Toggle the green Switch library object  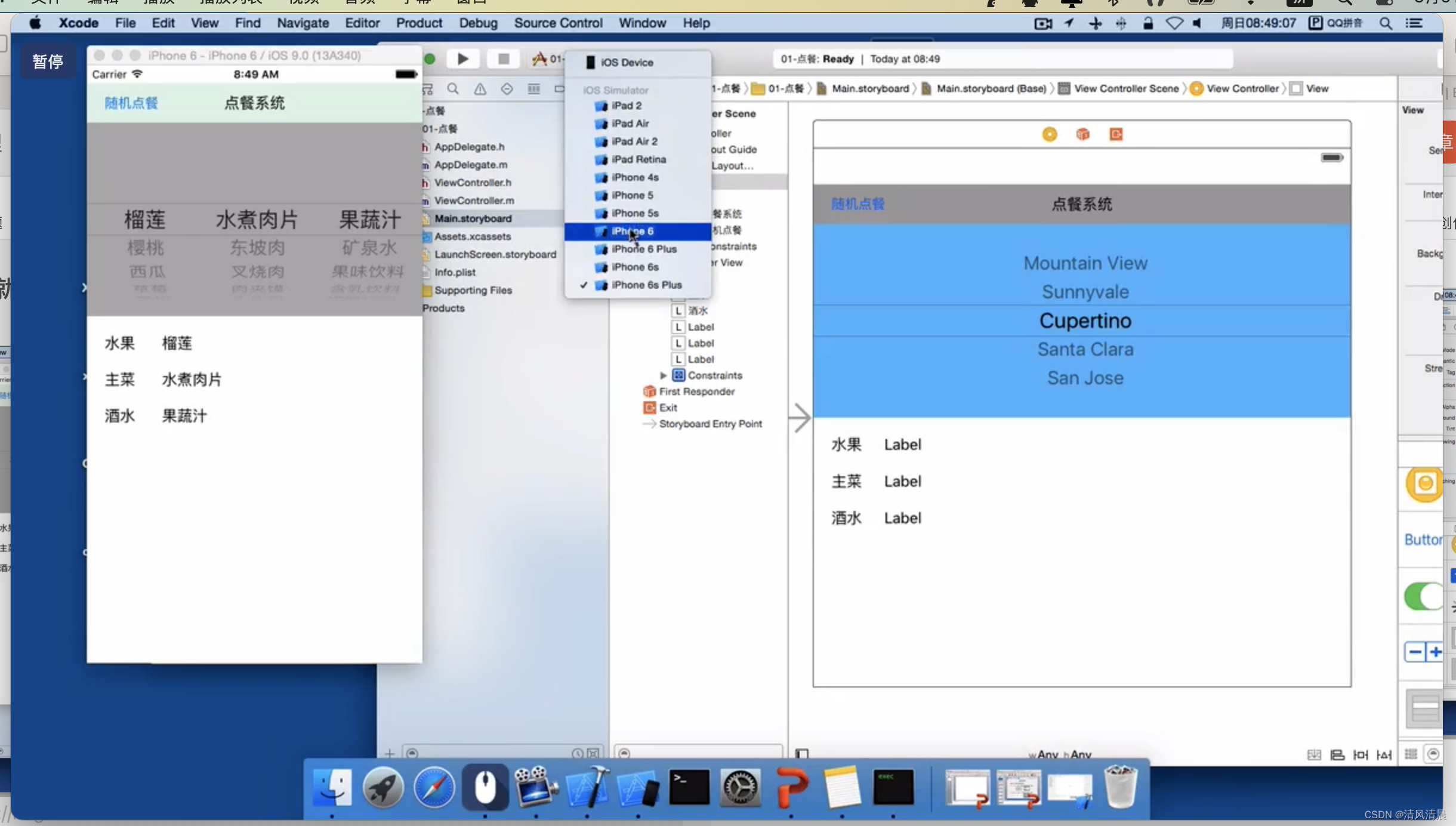1423,596
